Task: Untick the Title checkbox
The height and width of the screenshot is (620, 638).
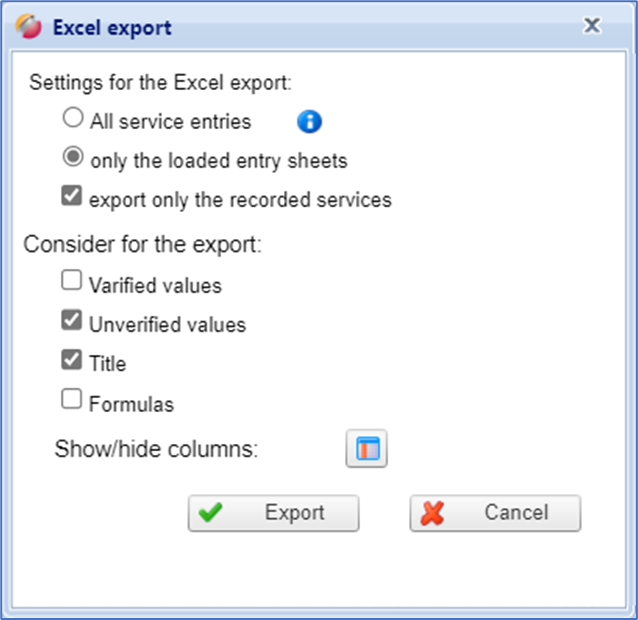Action: (71, 361)
